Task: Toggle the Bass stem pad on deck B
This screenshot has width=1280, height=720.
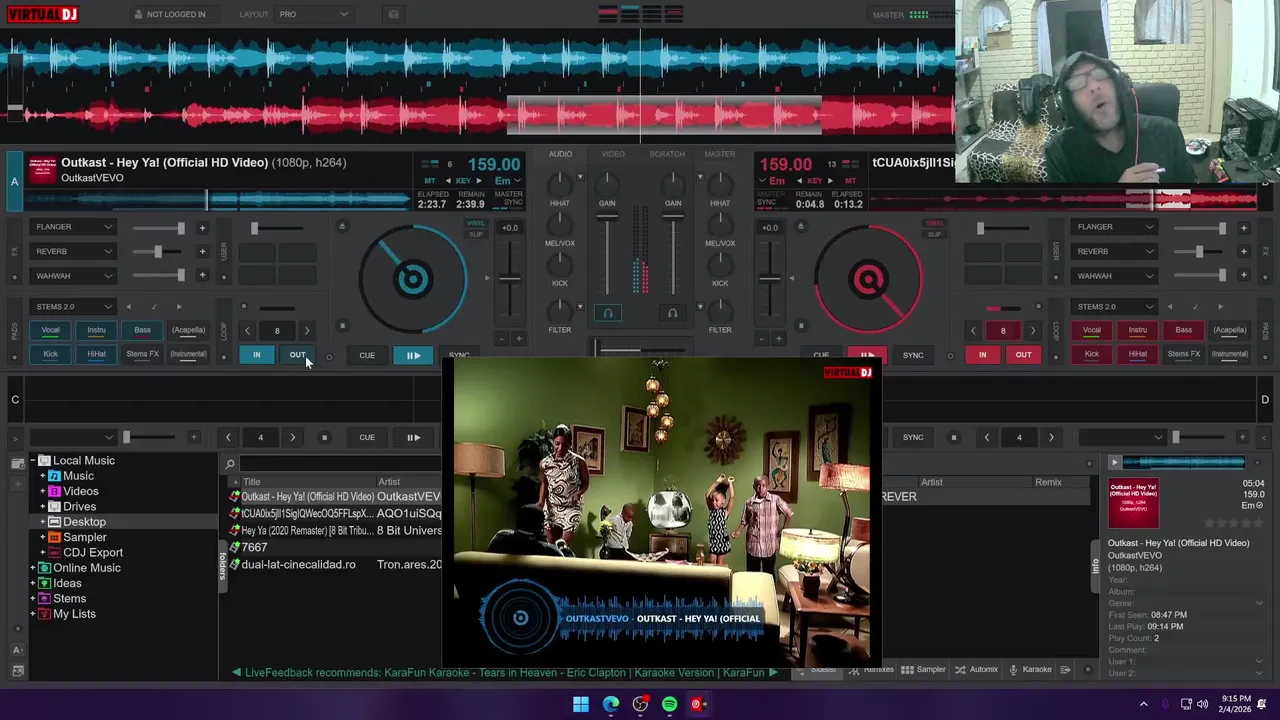Action: point(1184,330)
